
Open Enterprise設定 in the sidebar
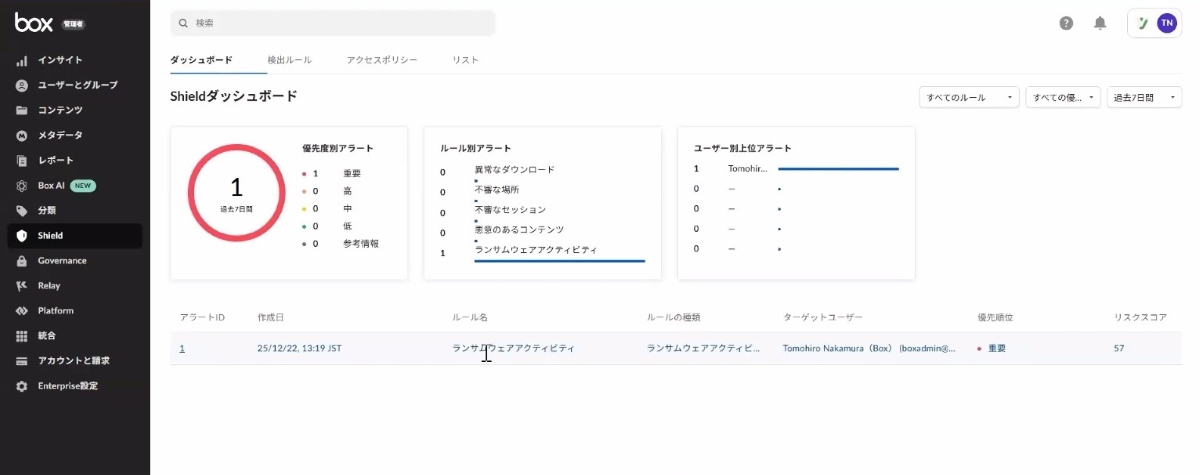(68, 386)
